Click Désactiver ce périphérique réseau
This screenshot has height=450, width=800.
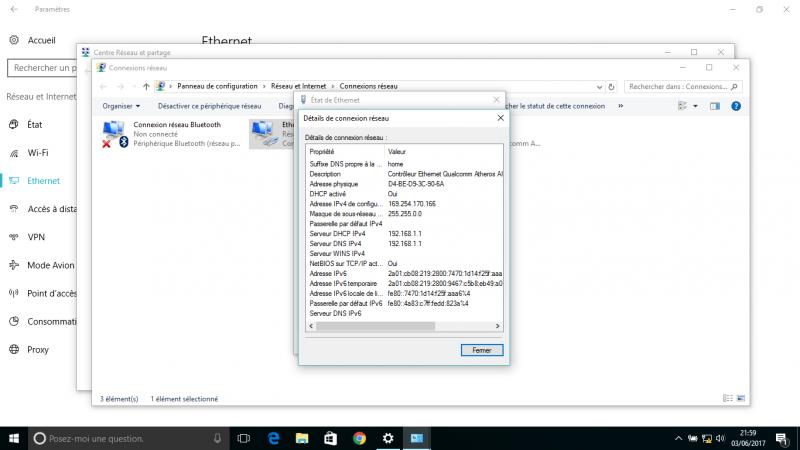[x=209, y=106]
